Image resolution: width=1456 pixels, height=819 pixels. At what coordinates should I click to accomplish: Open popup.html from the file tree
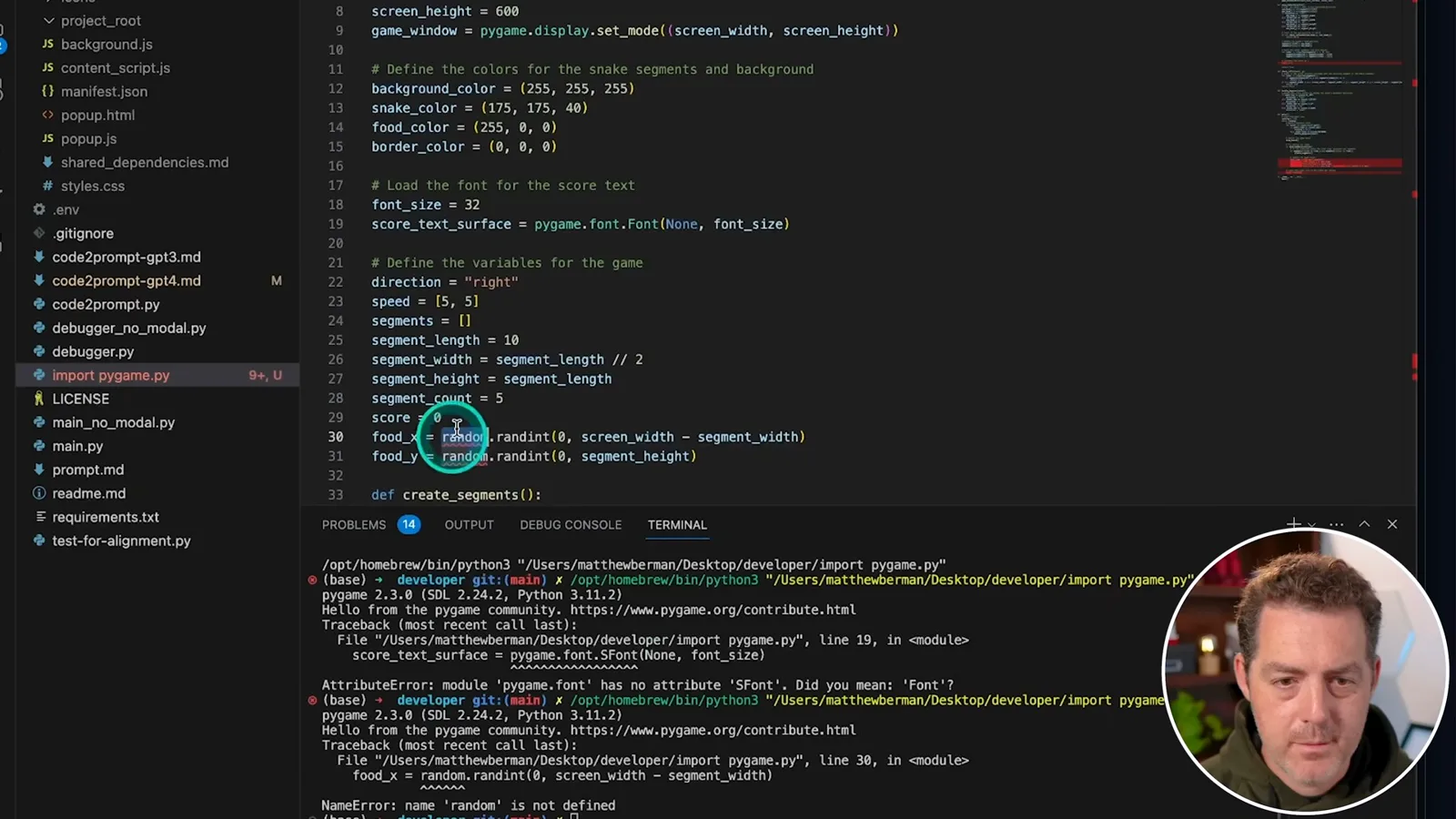click(97, 115)
